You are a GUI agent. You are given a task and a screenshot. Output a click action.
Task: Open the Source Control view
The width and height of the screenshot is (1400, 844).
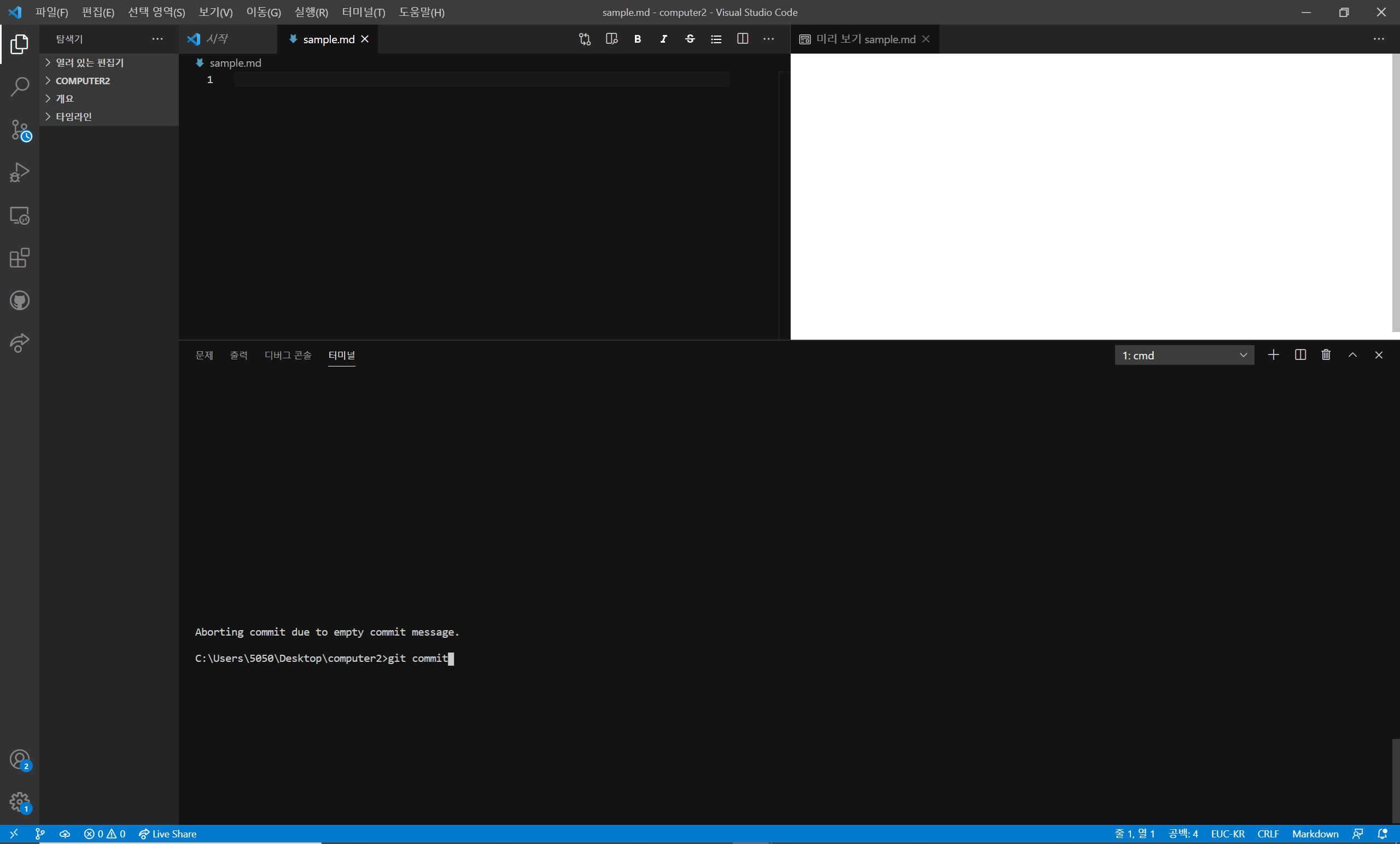point(19,130)
